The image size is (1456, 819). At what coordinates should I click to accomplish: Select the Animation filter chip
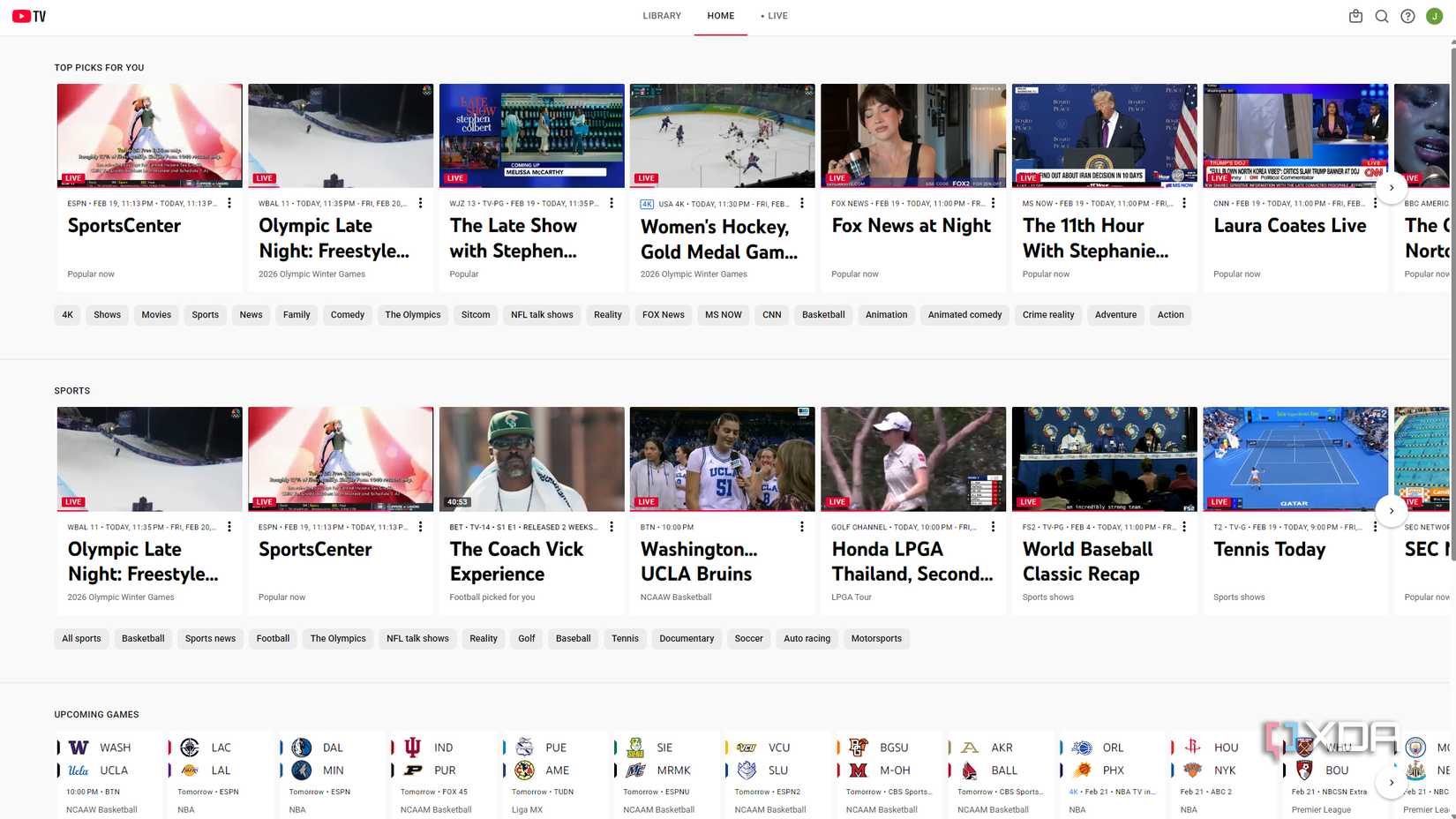pos(887,315)
